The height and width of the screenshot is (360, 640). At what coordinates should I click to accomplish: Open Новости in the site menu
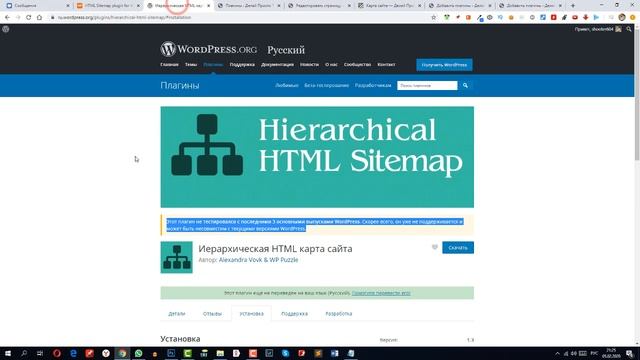(309, 64)
